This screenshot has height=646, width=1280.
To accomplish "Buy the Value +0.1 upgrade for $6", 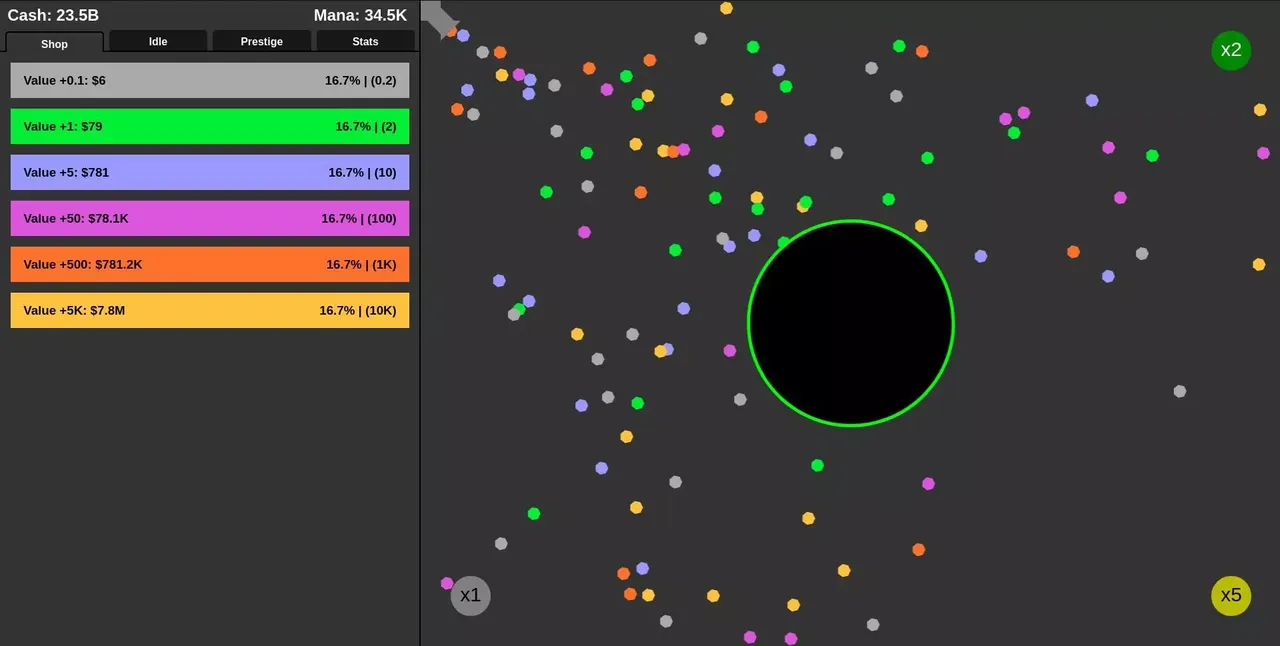I will (209, 80).
